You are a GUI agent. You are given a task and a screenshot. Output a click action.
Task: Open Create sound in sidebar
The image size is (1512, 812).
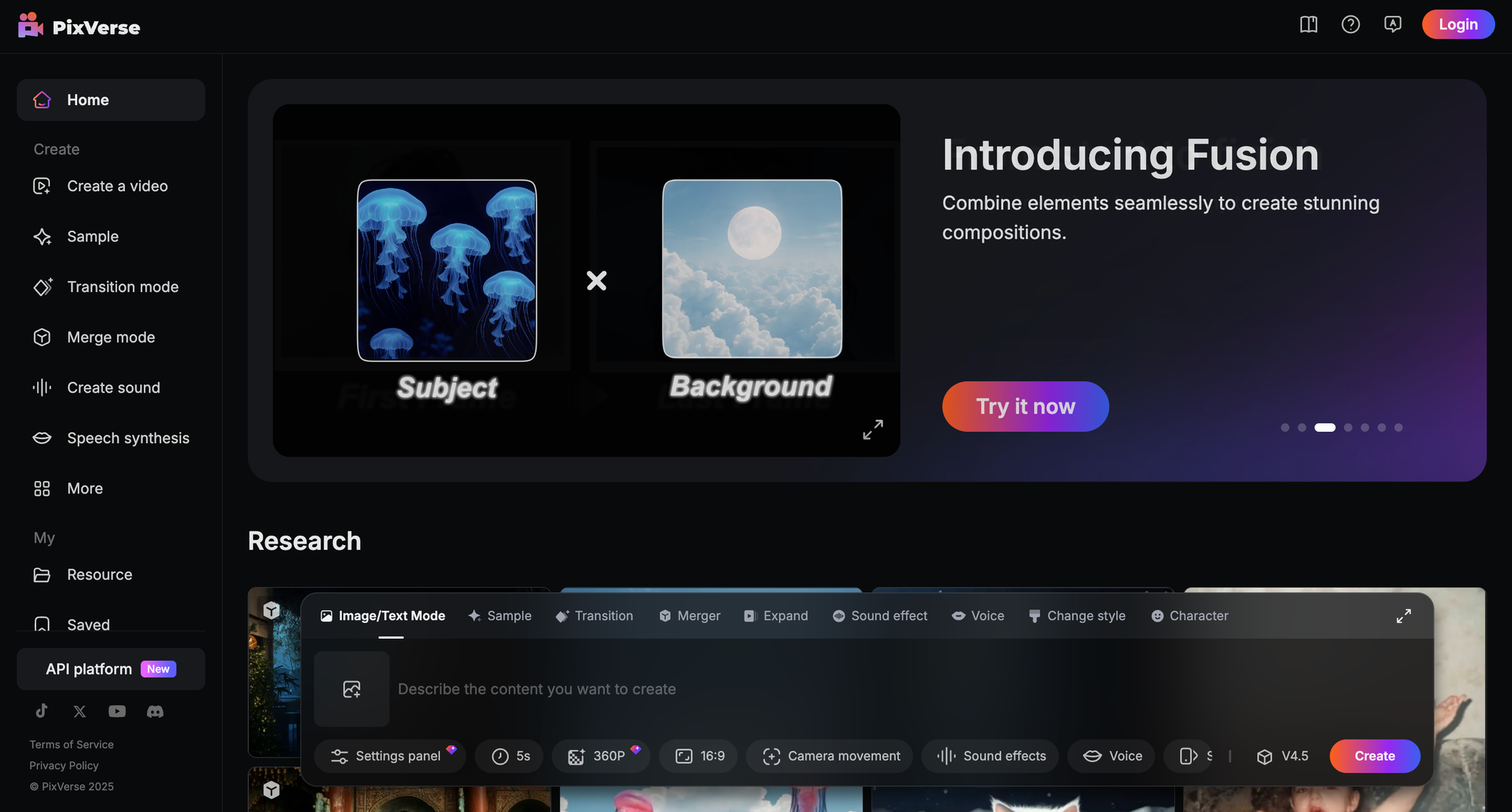[110, 388]
